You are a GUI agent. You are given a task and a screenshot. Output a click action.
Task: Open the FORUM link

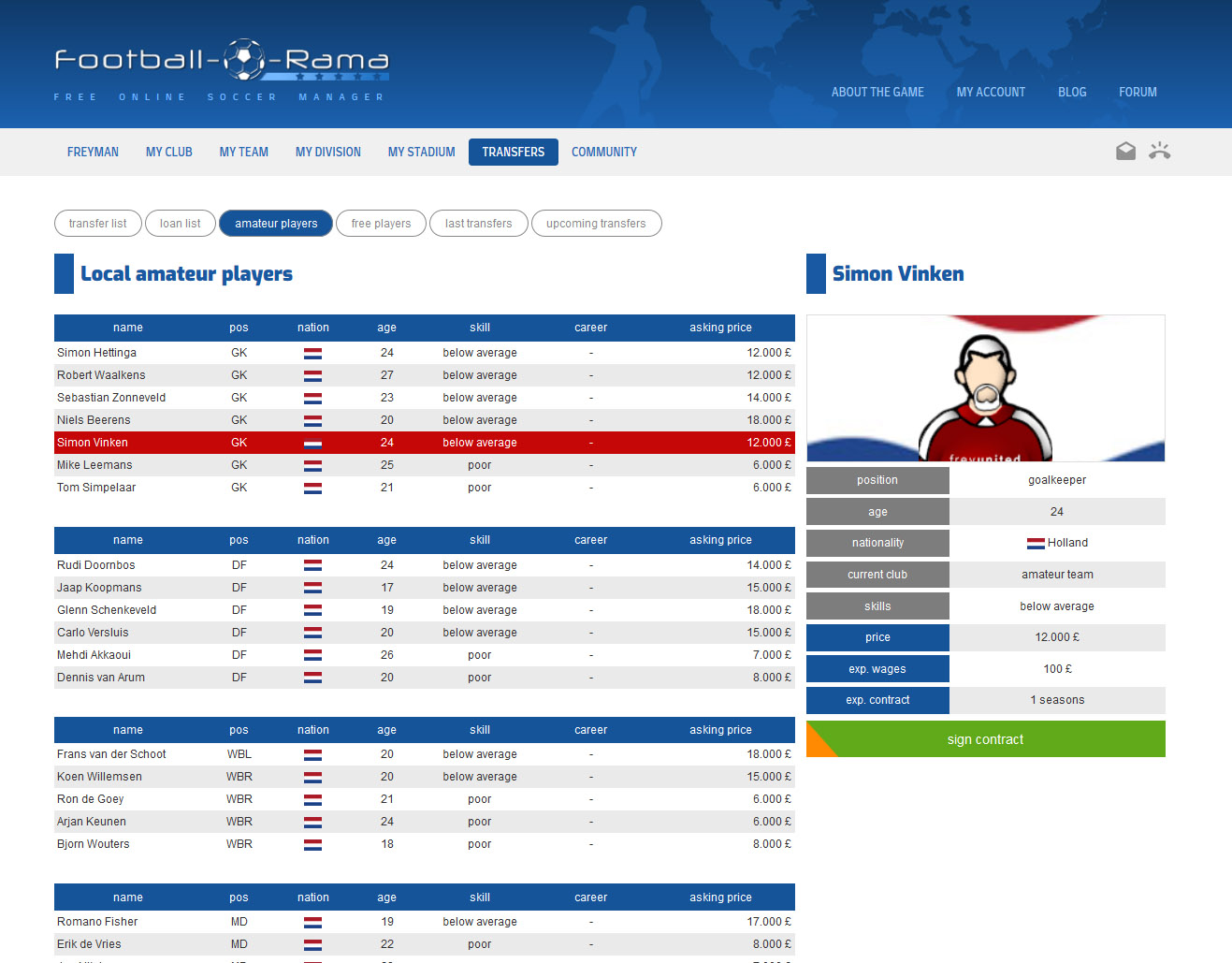coord(1138,92)
